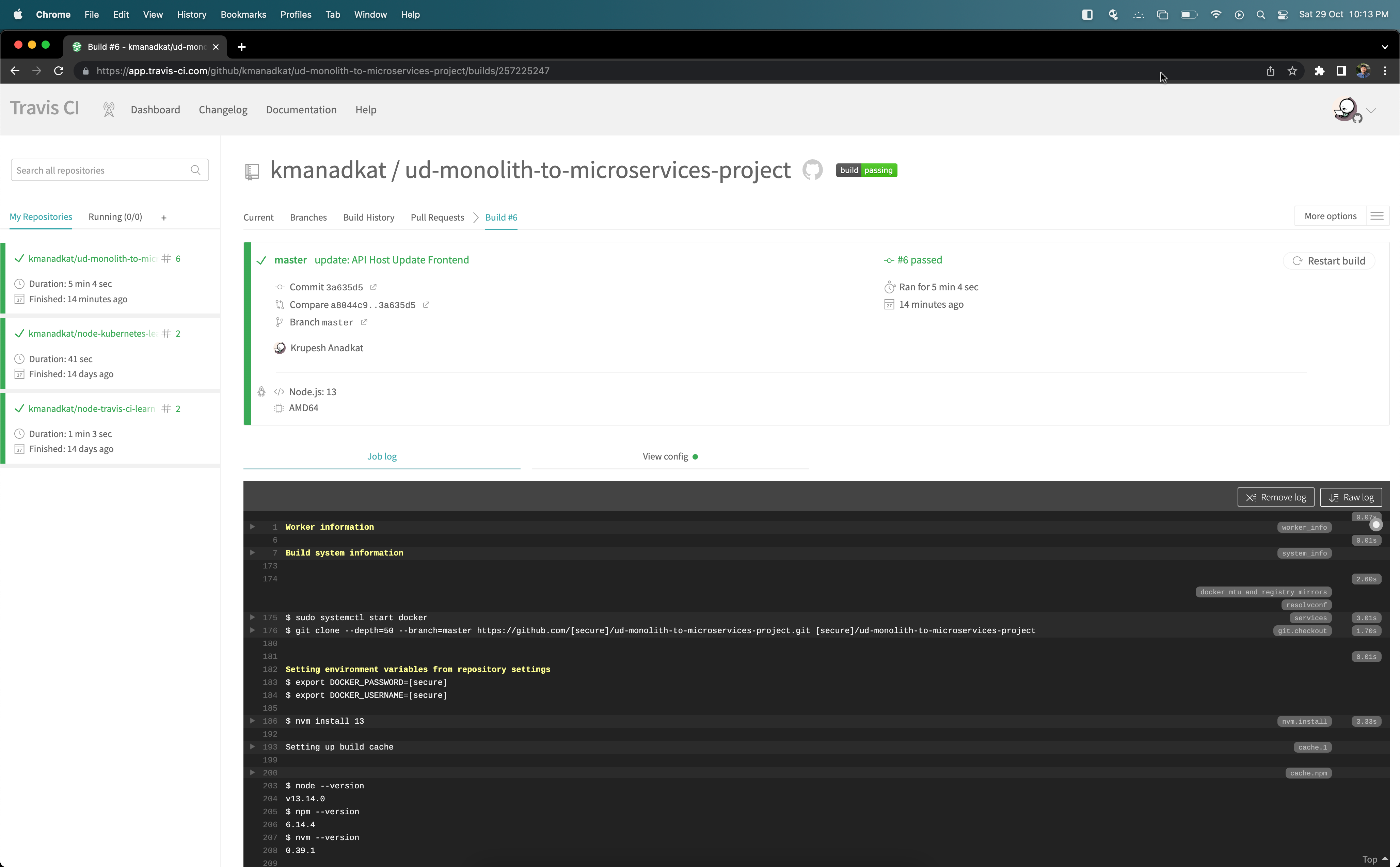Click the Remove log button
The image size is (1400, 867).
(x=1275, y=497)
